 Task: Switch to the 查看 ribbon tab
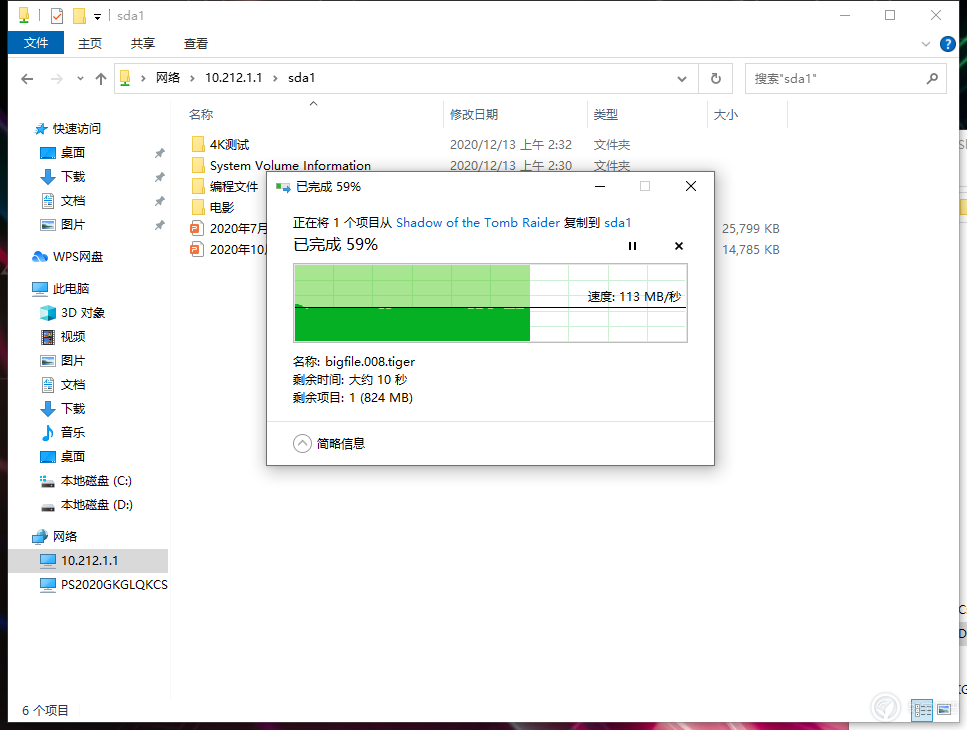196,43
